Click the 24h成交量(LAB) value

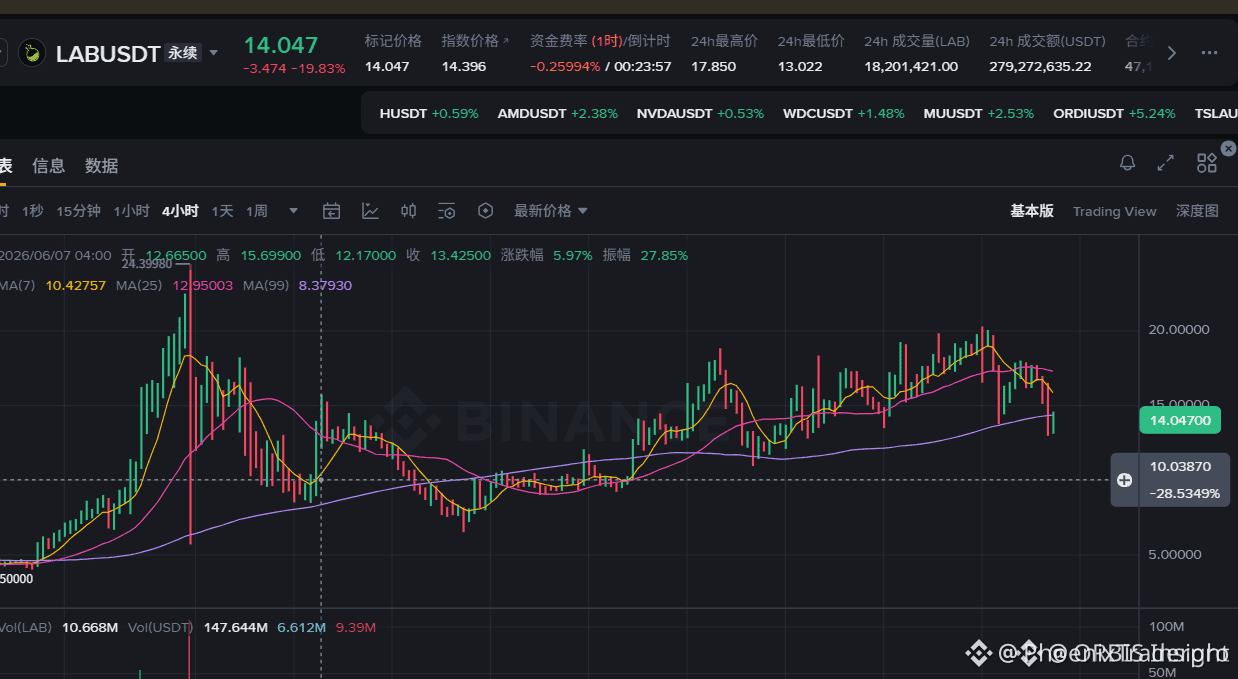pyautogui.click(x=911, y=66)
